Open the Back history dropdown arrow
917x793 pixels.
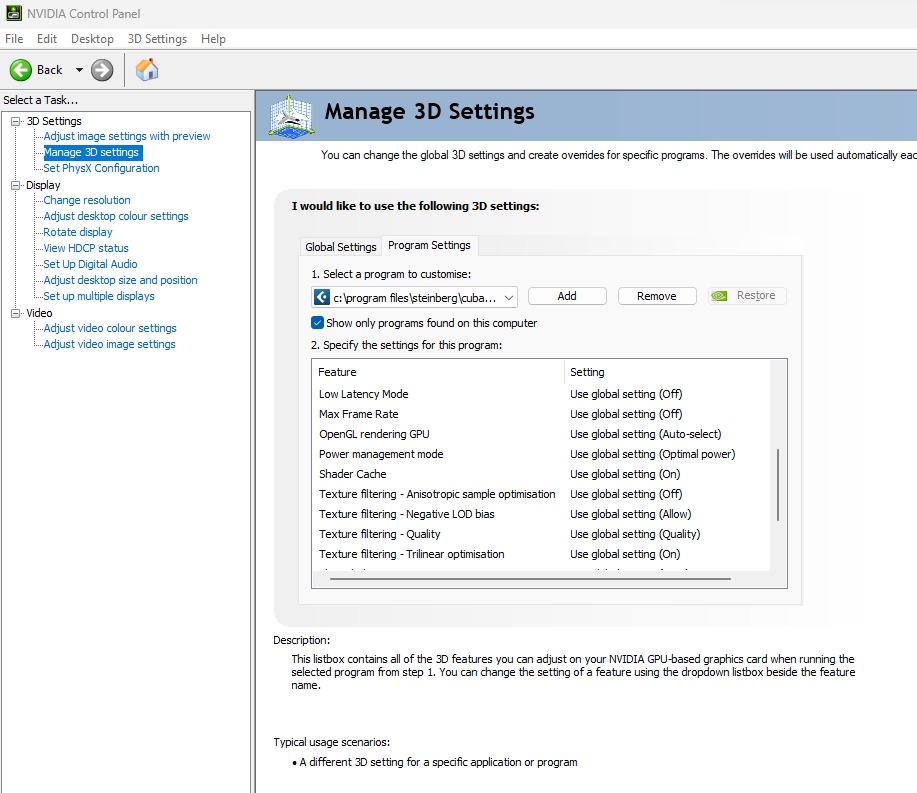tap(79, 70)
